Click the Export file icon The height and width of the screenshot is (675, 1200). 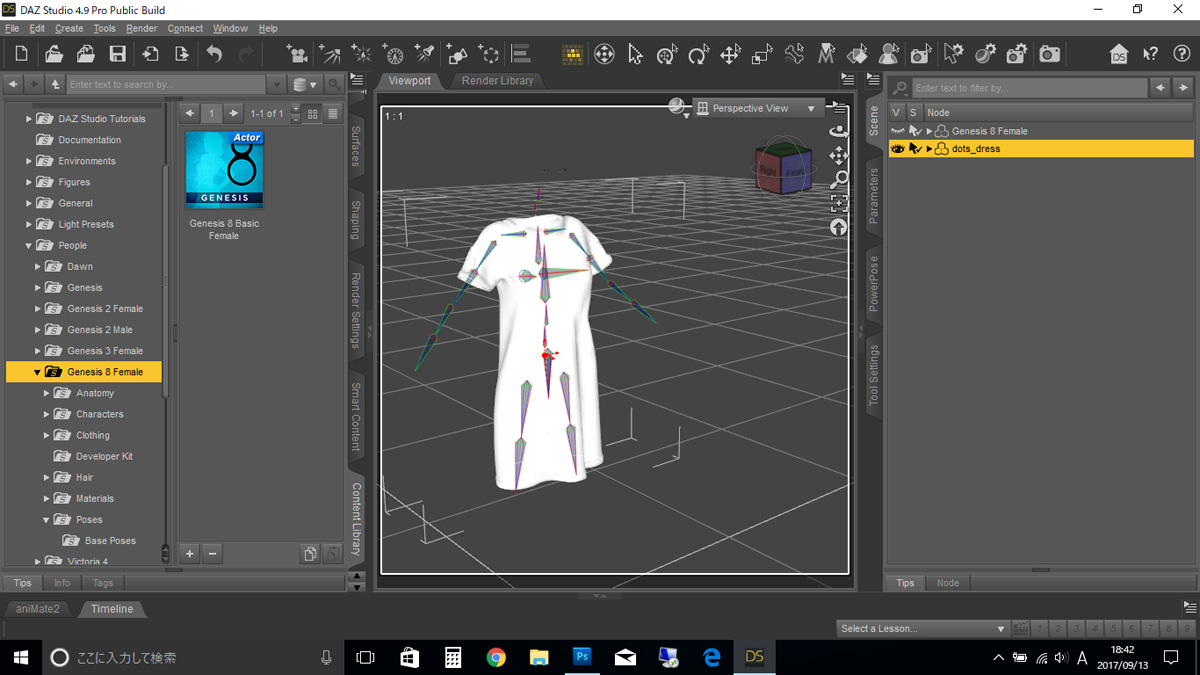pyautogui.click(x=182, y=54)
